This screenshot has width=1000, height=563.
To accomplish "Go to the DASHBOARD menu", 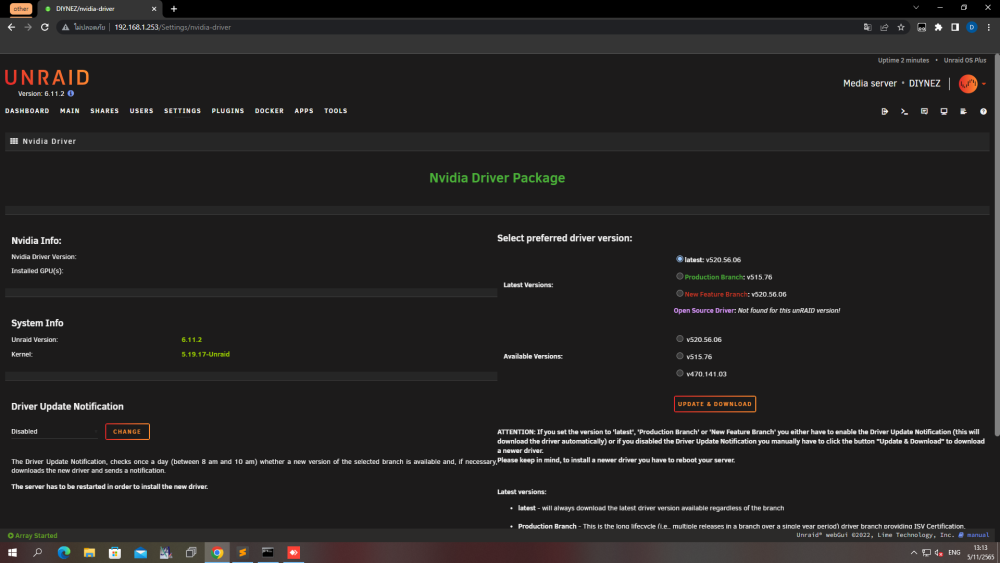I will pos(27,111).
